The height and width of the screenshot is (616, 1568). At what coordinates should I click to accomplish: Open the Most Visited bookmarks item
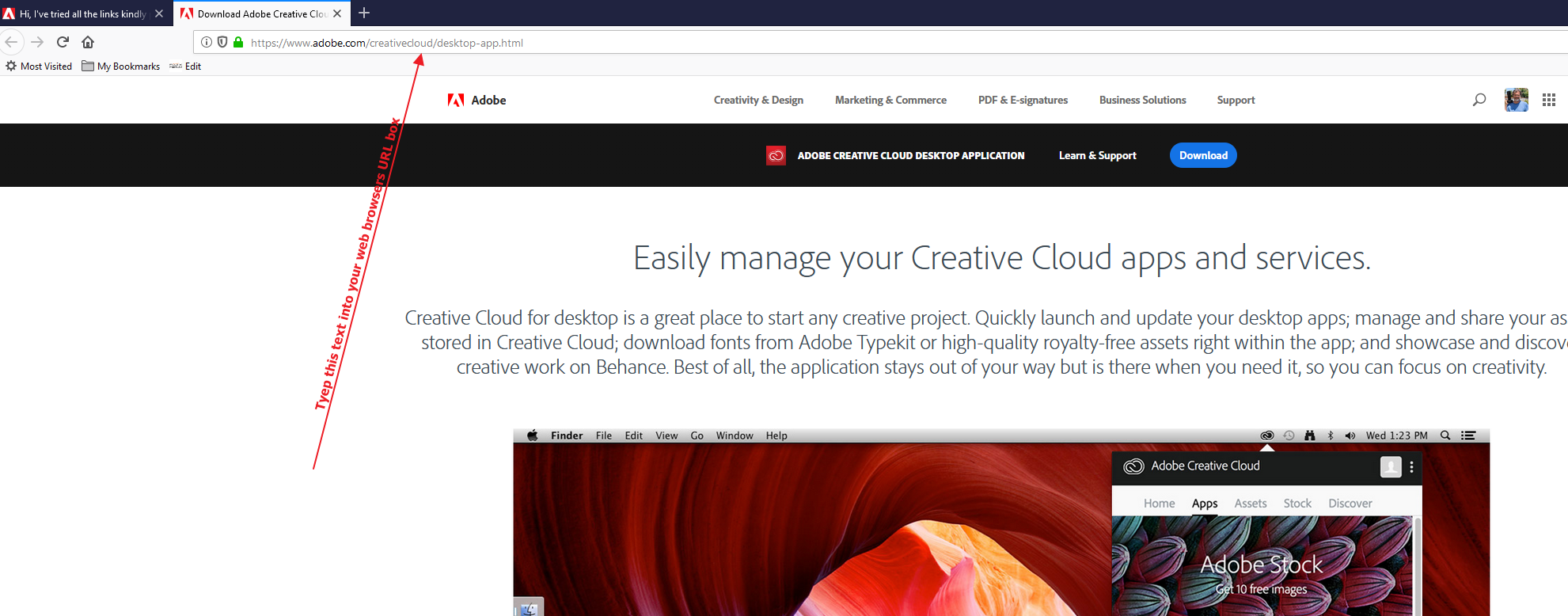coord(39,67)
